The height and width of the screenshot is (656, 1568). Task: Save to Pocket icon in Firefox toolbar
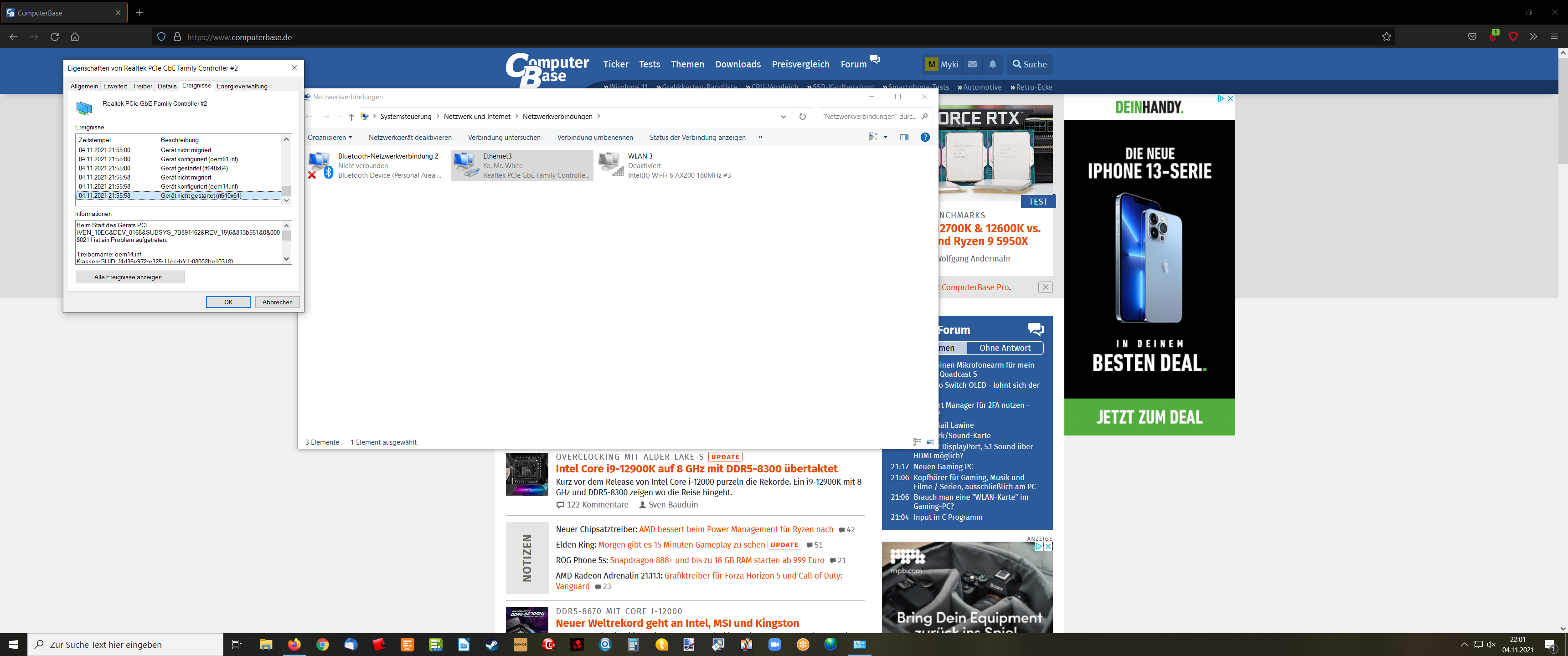1472,36
